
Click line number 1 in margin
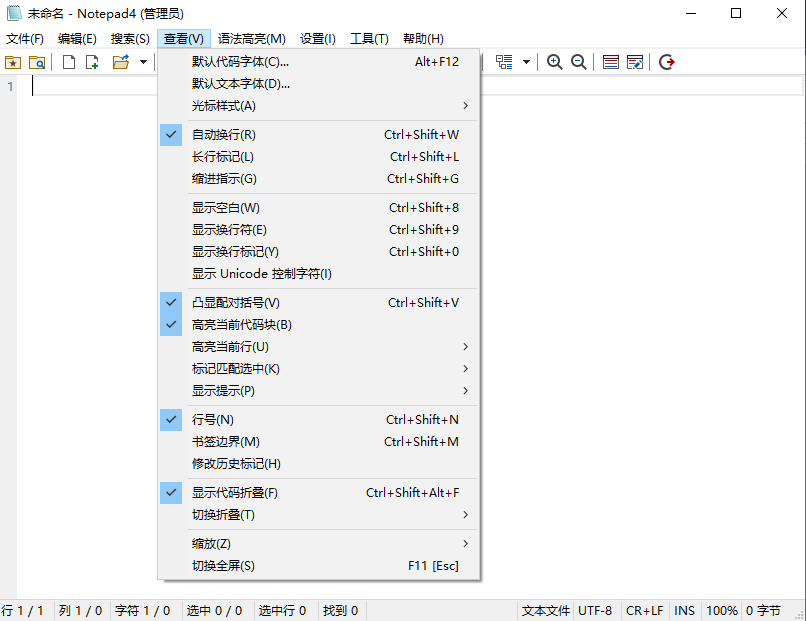pos(10,86)
